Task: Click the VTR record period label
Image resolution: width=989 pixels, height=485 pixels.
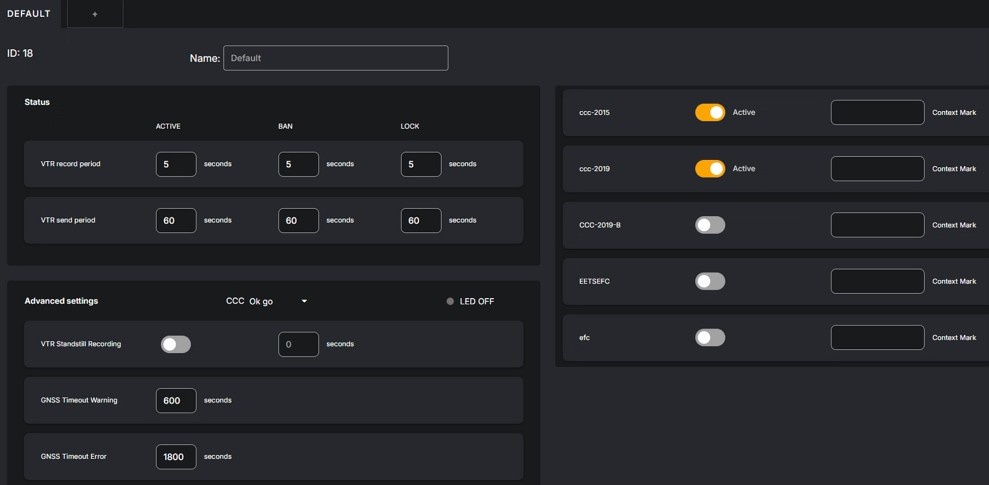Action: pyautogui.click(x=71, y=164)
